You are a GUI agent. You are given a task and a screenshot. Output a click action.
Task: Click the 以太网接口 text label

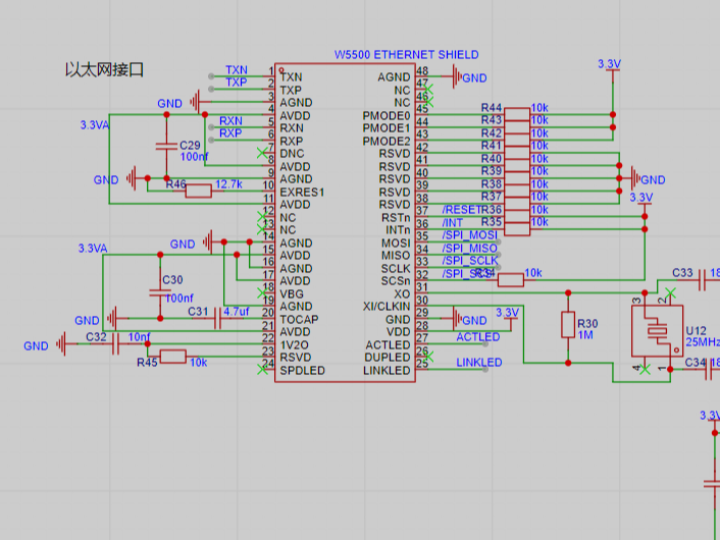tap(104, 70)
